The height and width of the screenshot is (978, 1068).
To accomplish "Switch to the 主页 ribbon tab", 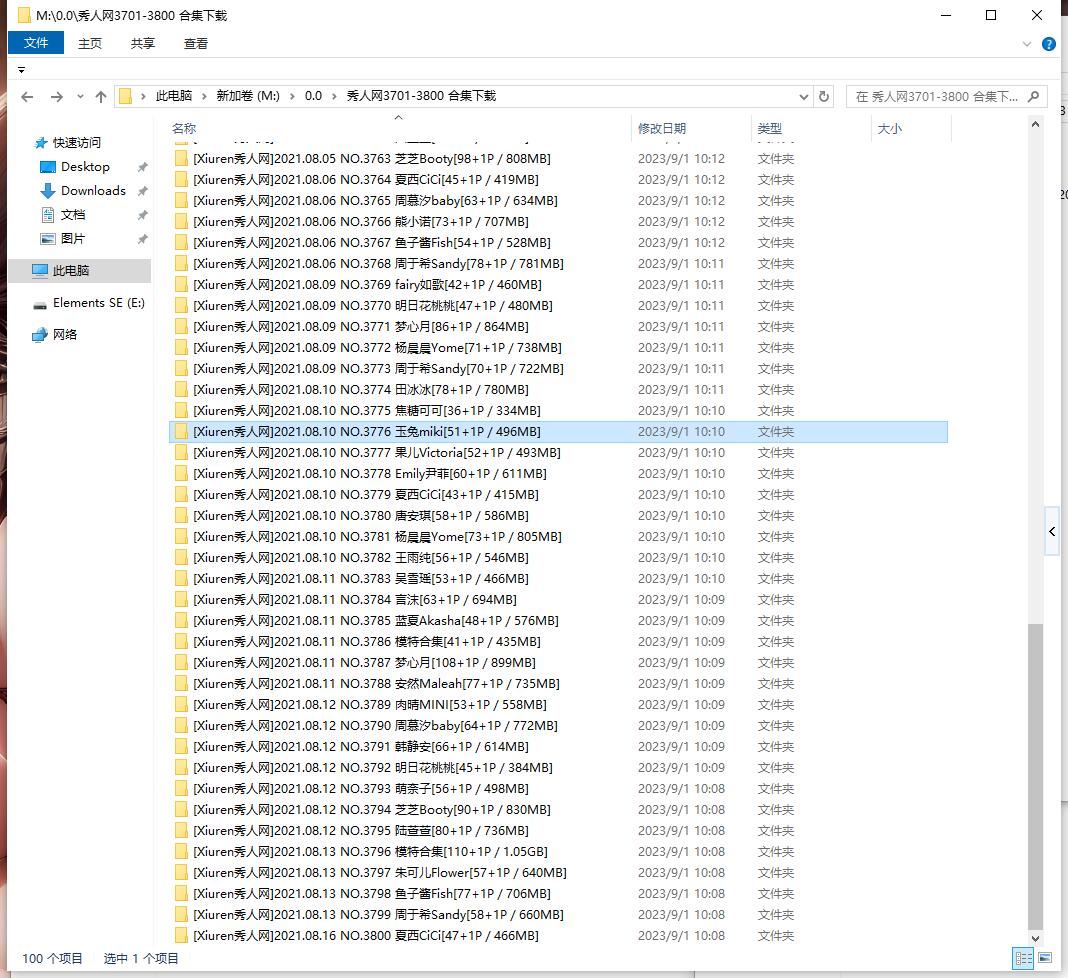I will tap(89, 44).
